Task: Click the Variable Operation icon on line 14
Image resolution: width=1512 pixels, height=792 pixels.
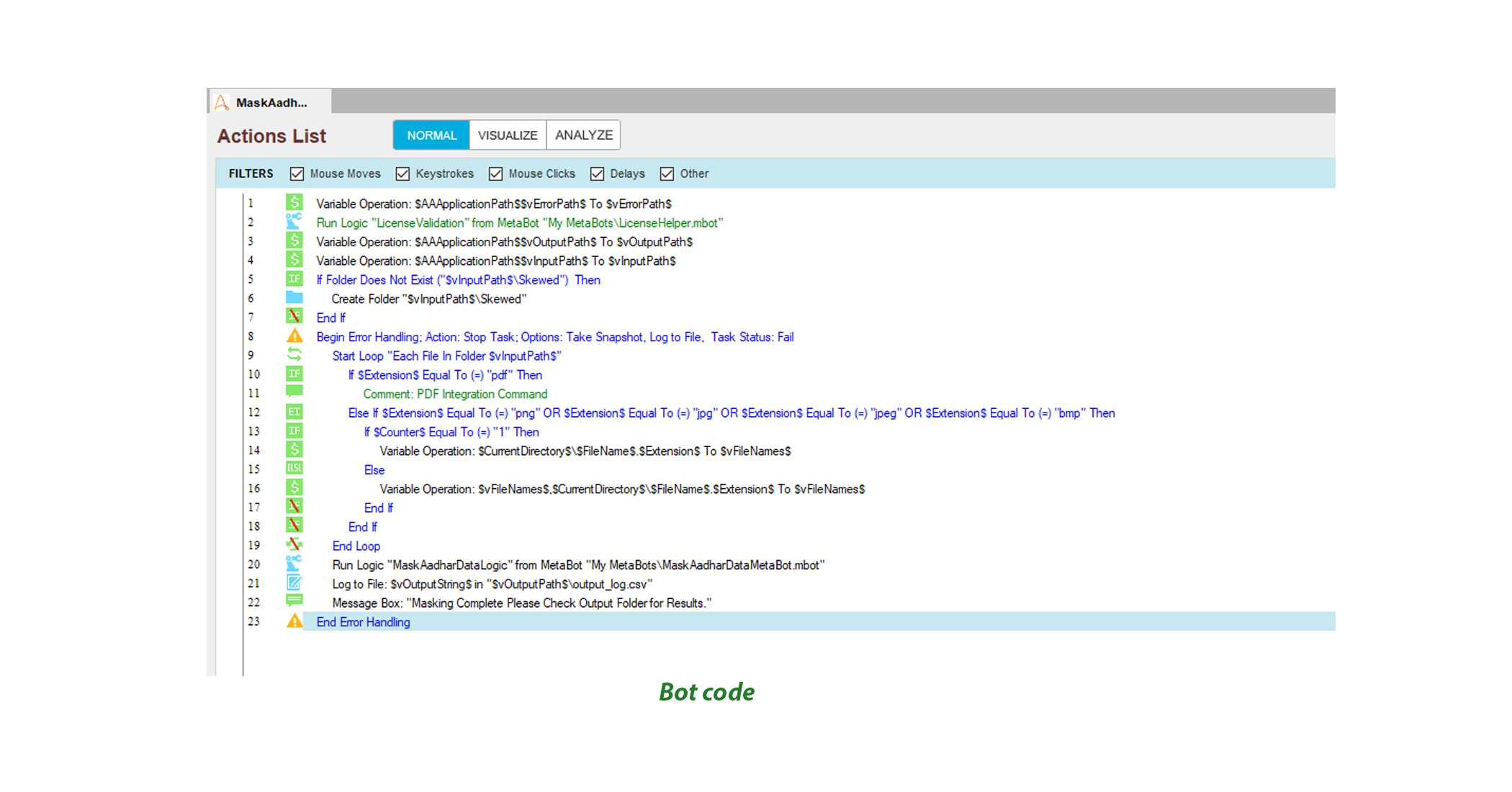Action: 294,450
